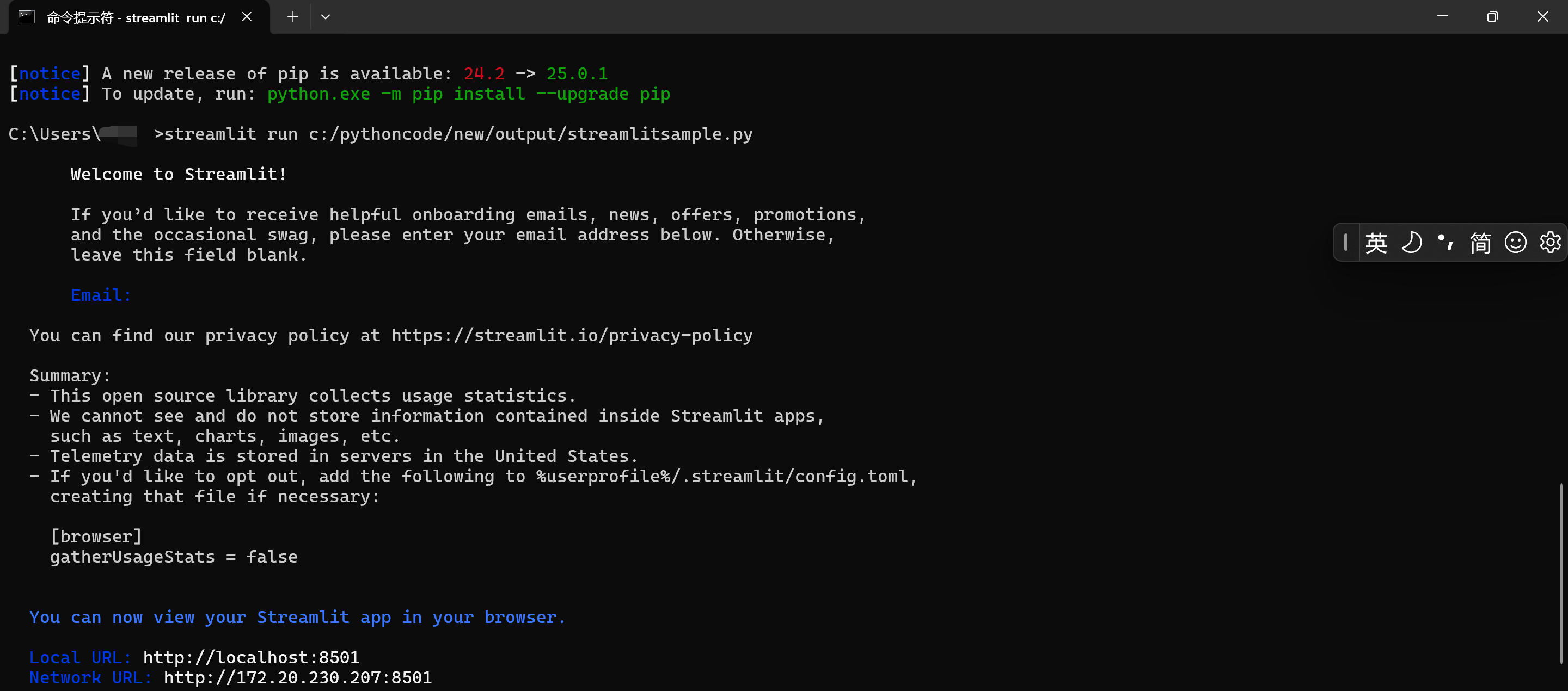Close the terminal window
This screenshot has height=691, width=1568.
[x=1542, y=16]
